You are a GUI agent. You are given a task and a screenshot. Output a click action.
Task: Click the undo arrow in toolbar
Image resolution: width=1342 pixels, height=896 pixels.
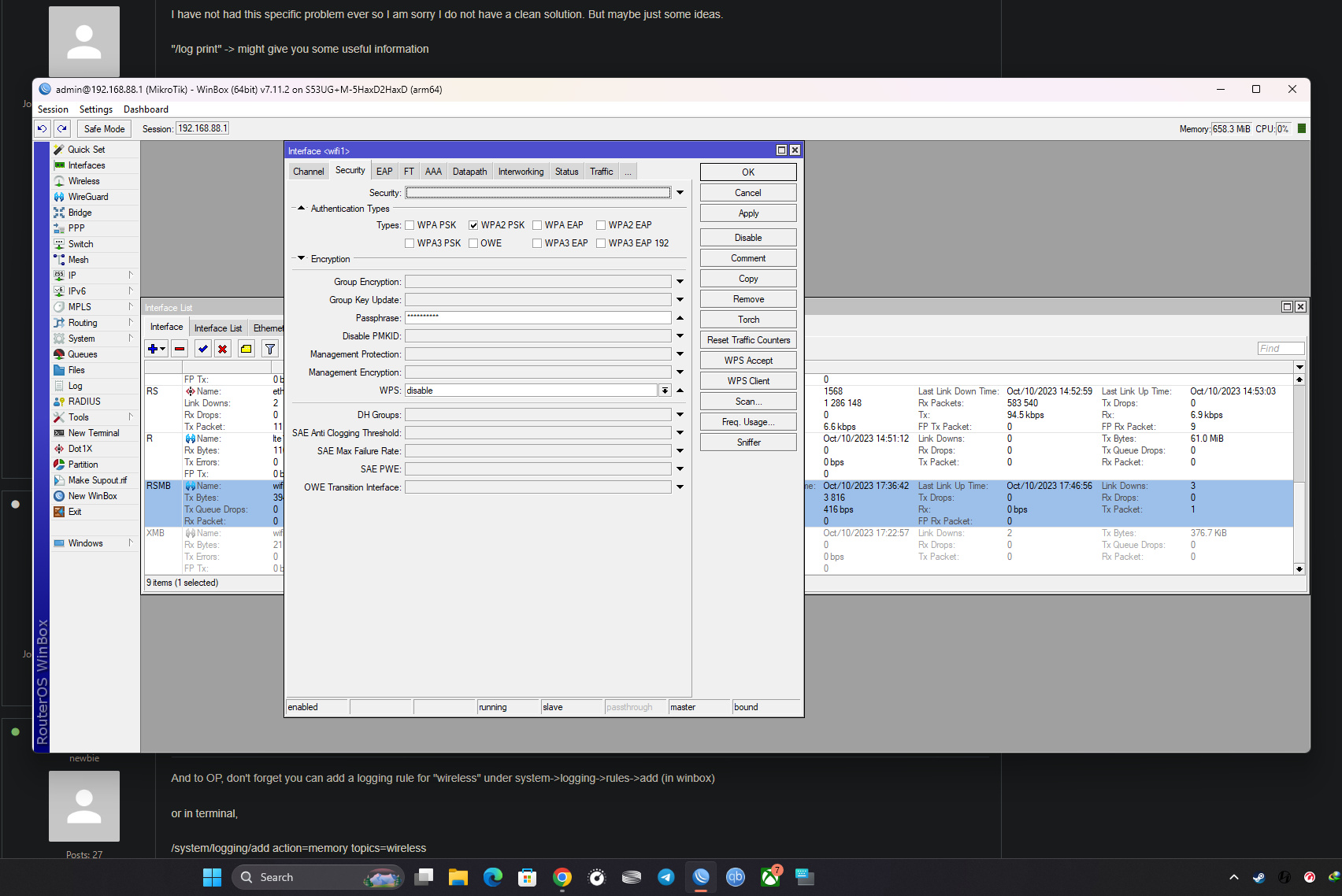43,128
